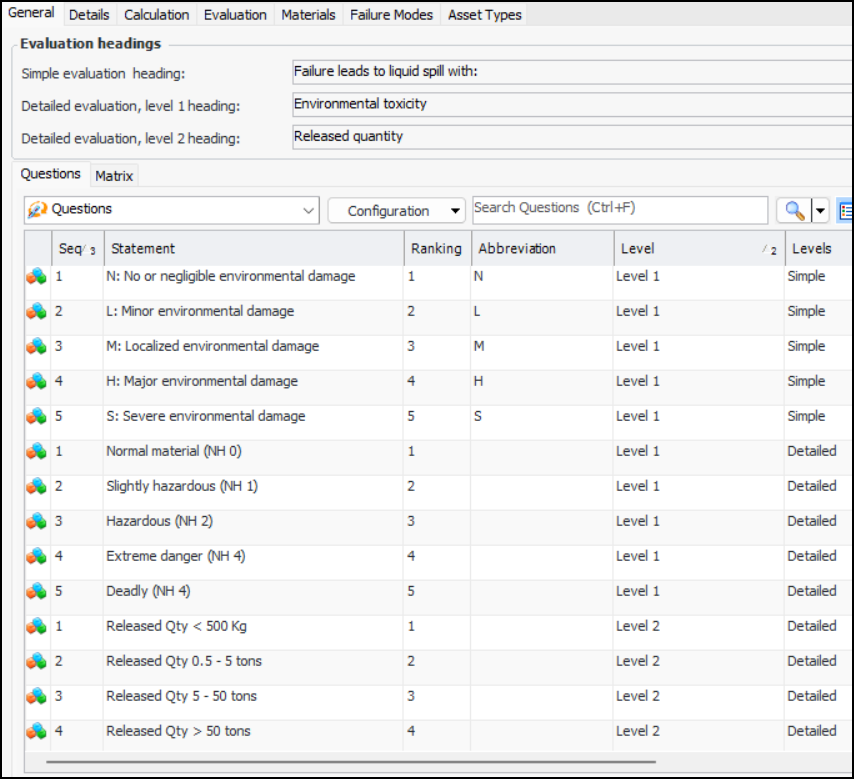Click row icon for Released Qty < 500 Kg
854x779 pixels.
(x=37, y=627)
